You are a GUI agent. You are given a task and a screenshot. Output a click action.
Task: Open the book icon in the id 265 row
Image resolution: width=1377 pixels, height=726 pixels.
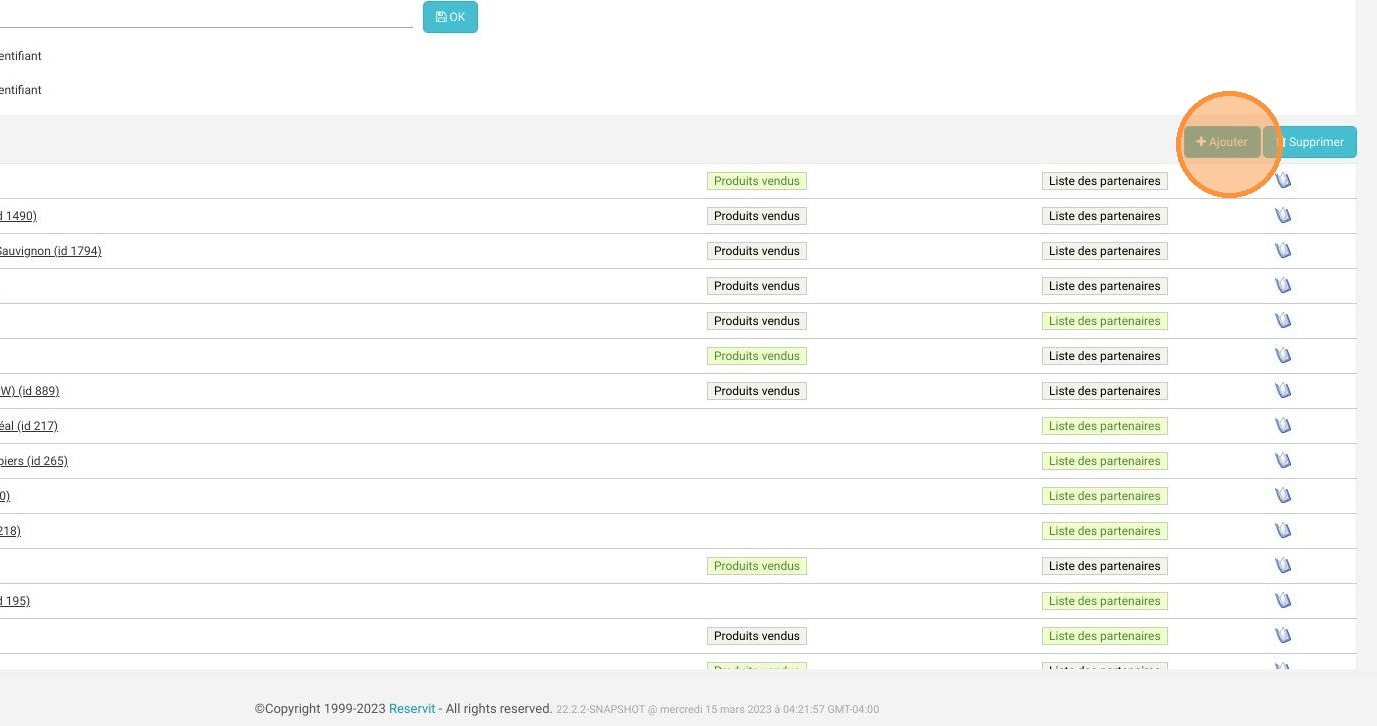coord(1283,460)
